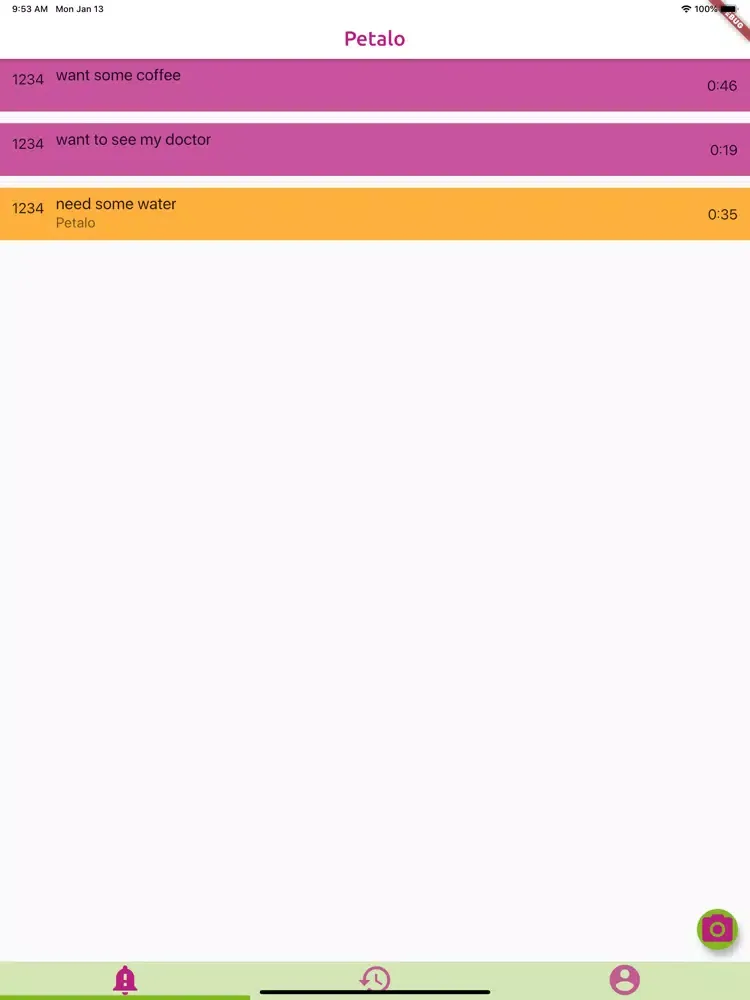Screen dimensions: 750x1000
Task: Click the 0:35 timer
Action: click(723, 214)
